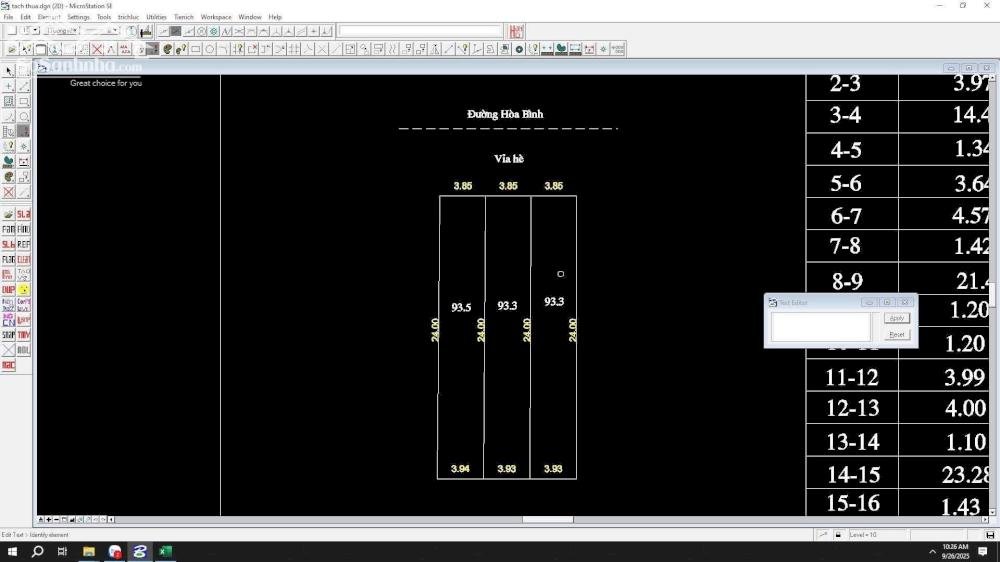Click the red HCM icon in top toolbar
1000x562 pixels.
(x=516, y=31)
